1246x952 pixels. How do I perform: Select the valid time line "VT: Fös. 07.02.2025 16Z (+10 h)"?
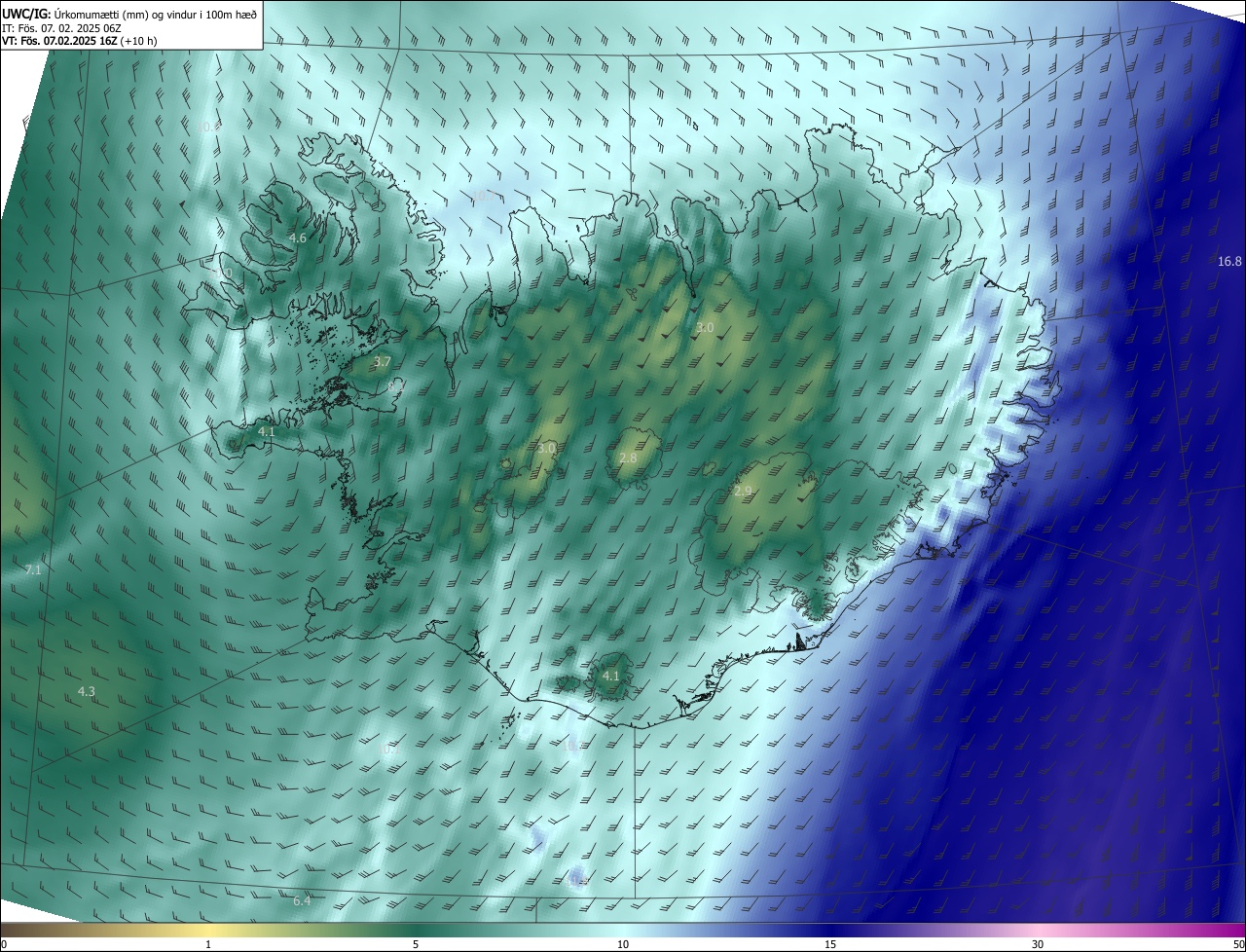(x=79, y=42)
